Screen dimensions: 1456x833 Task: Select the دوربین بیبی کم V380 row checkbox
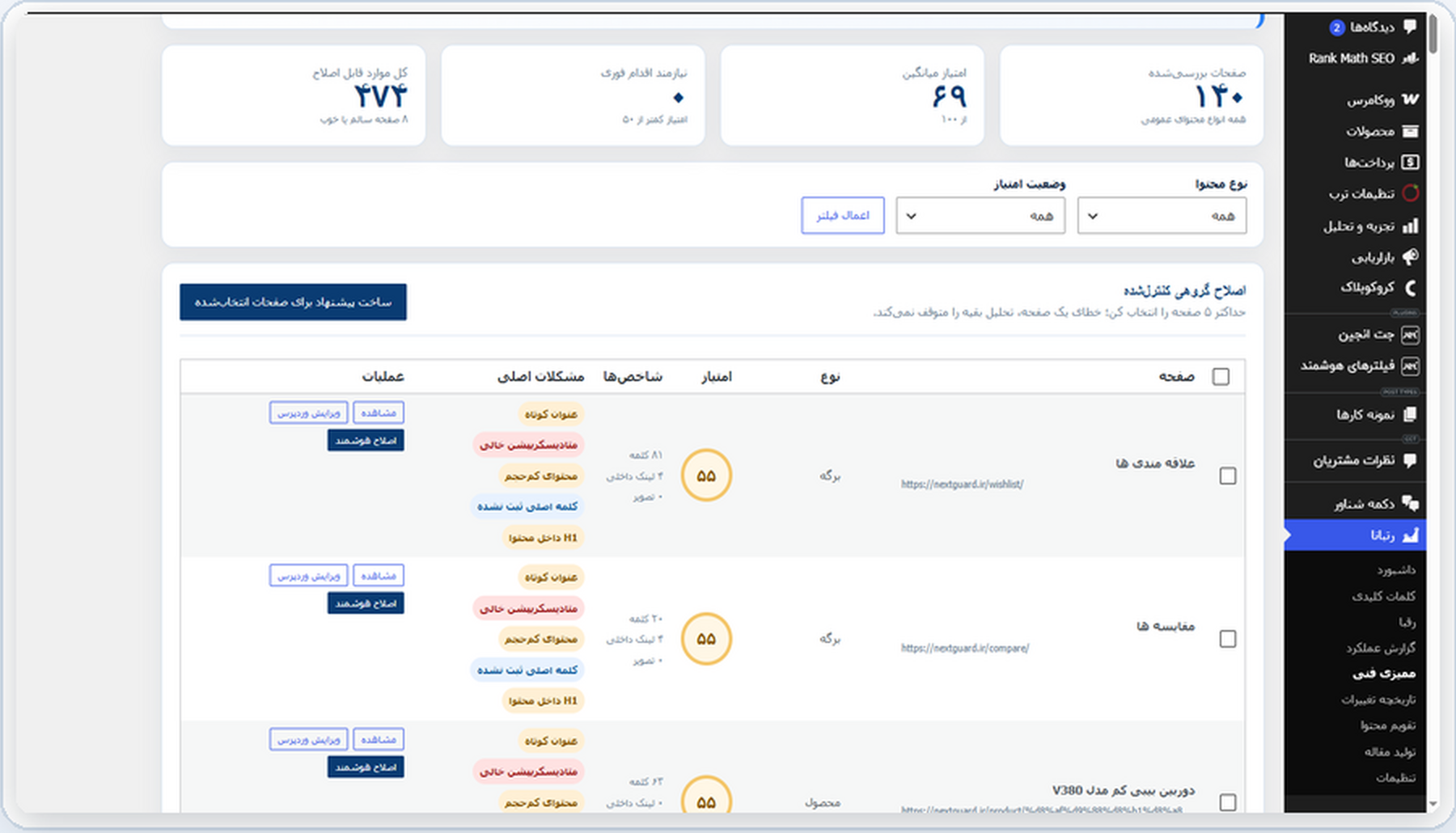point(1228,802)
